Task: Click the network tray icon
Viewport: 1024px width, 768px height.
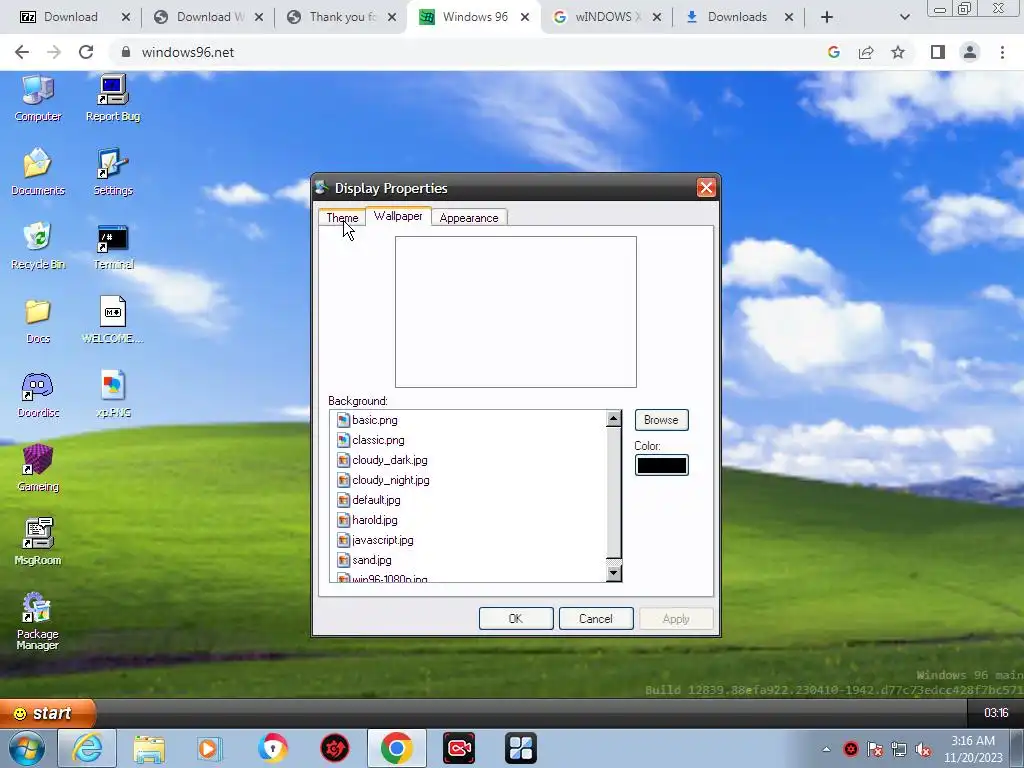Action: click(x=899, y=750)
